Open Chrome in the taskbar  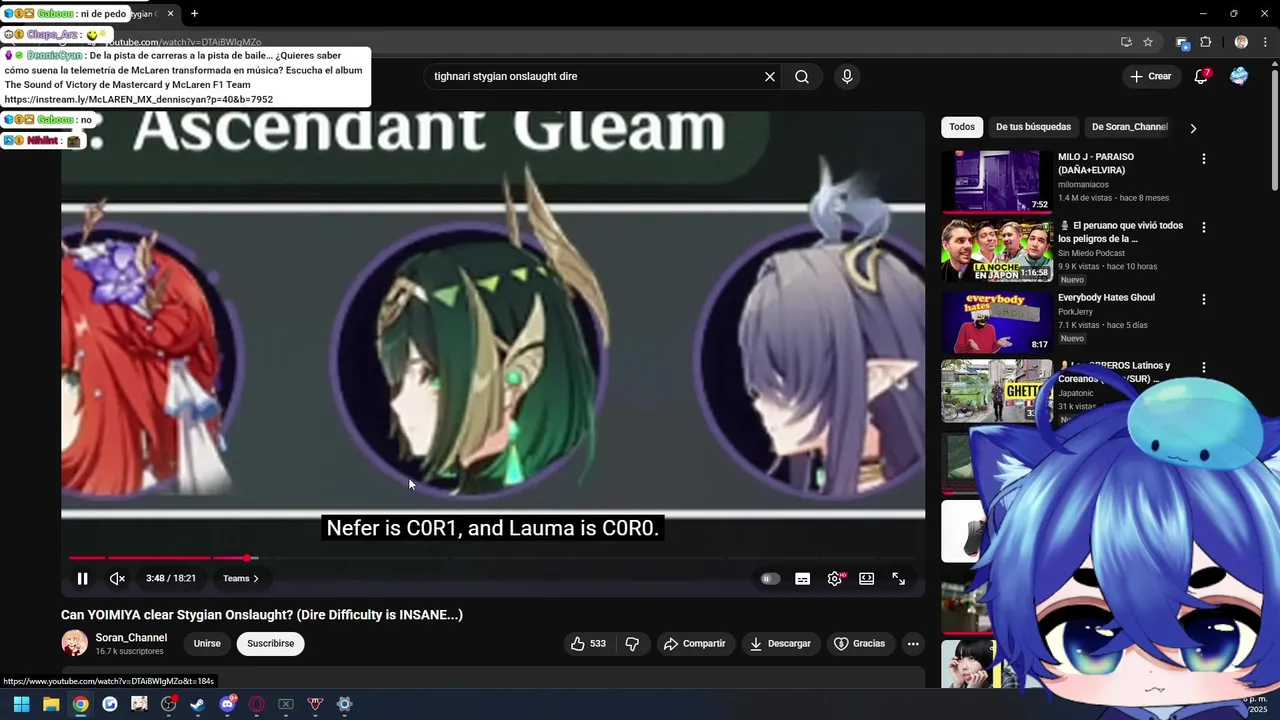(x=80, y=704)
